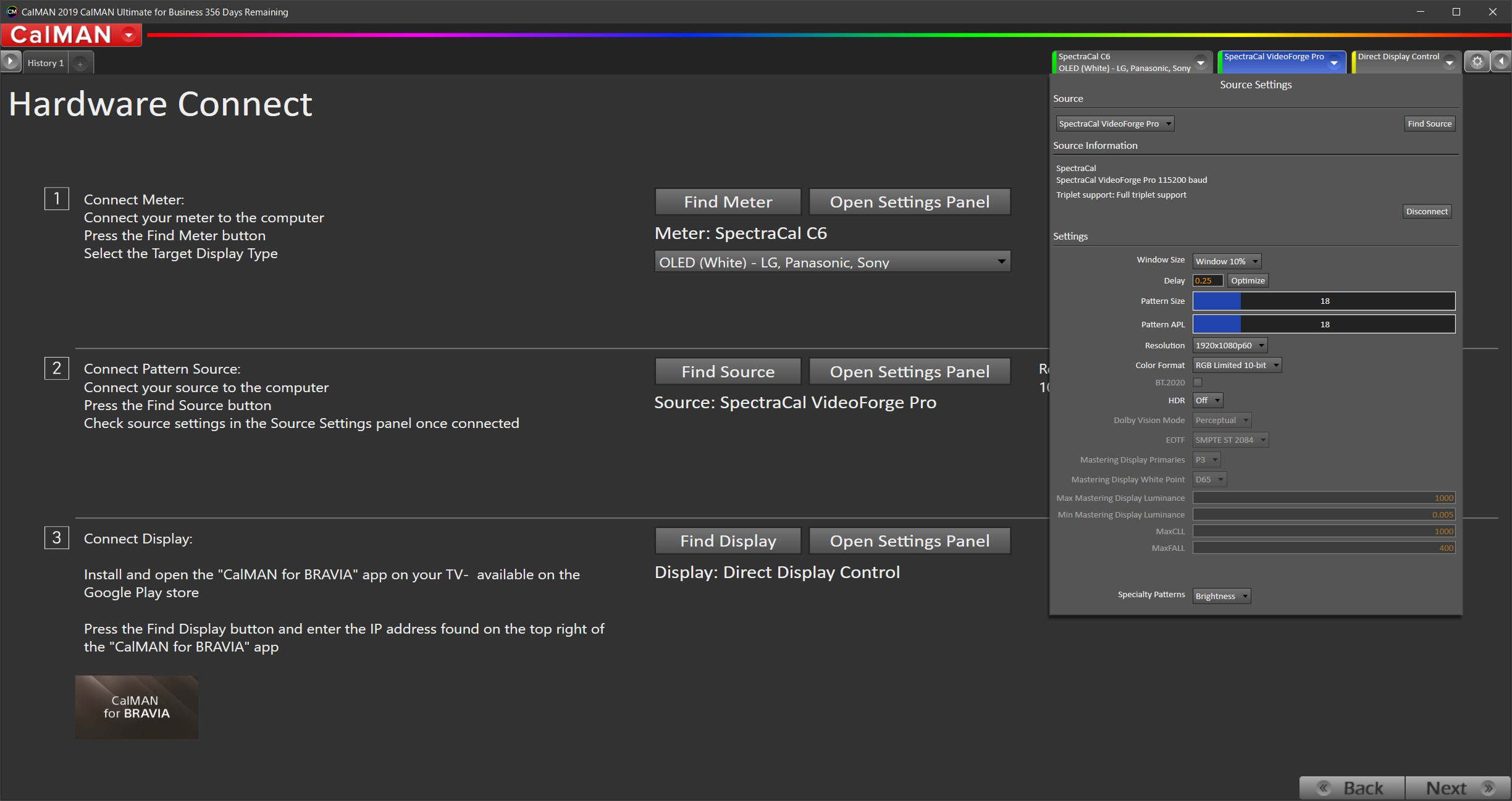This screenshot has height=801, width=1512.
Task: Open Mastering Display Primaries P3 dropdown
Action: 1206,459
